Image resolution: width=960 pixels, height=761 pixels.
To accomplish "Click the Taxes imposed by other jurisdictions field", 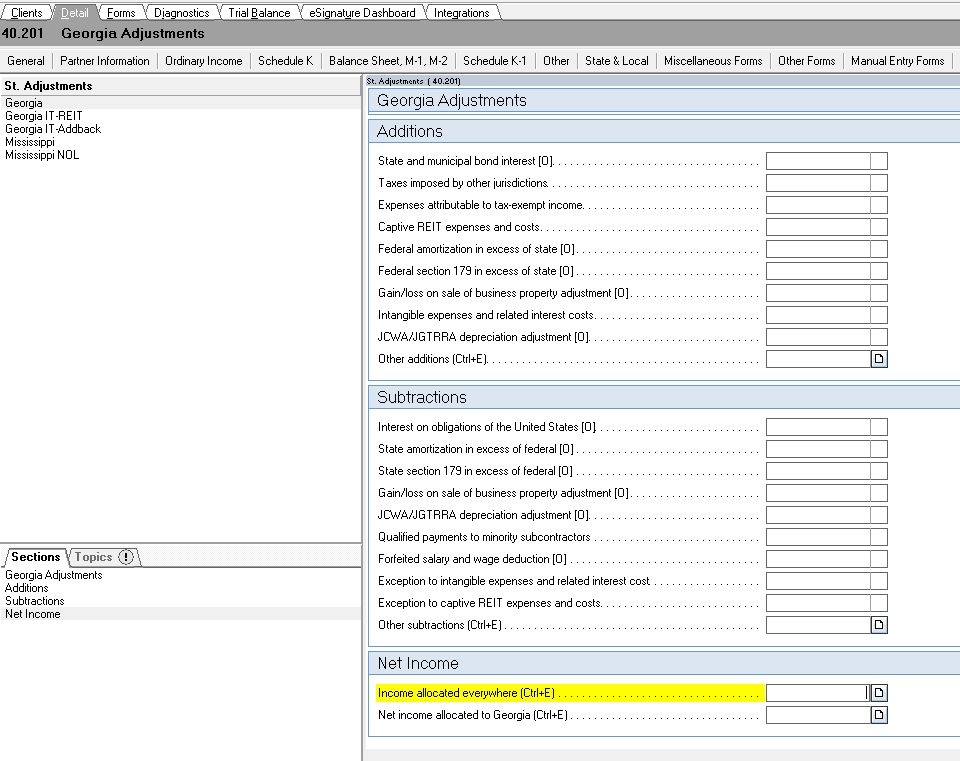I will tap(825, 182).
